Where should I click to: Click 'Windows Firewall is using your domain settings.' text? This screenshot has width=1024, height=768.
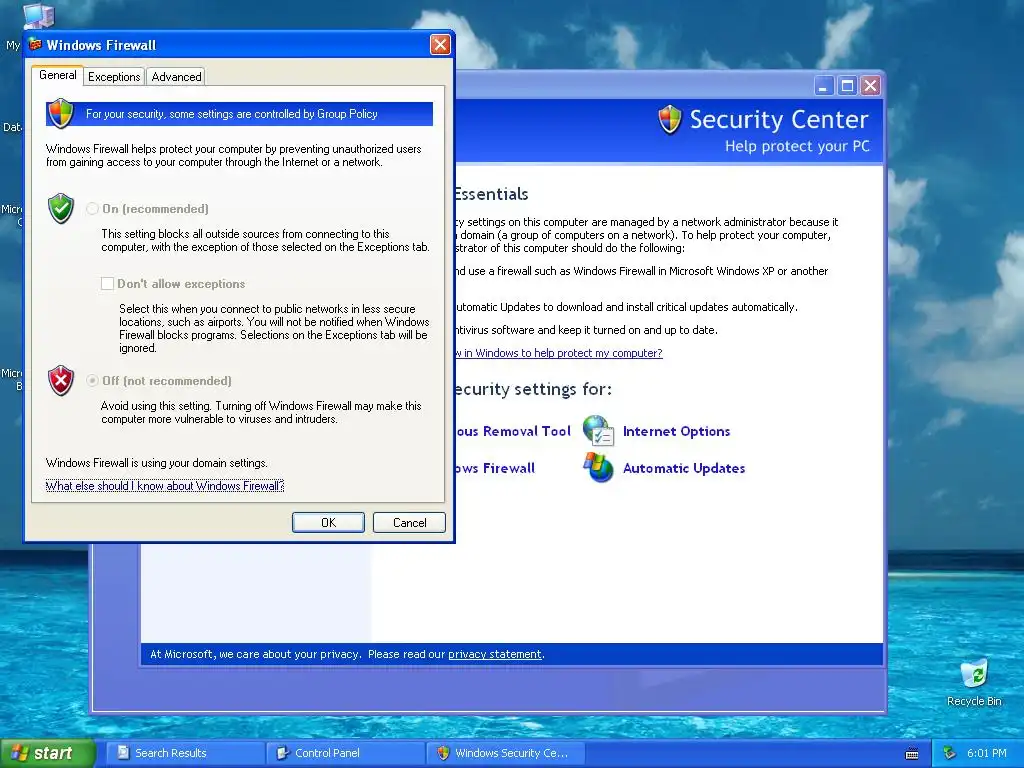[157, 463]
